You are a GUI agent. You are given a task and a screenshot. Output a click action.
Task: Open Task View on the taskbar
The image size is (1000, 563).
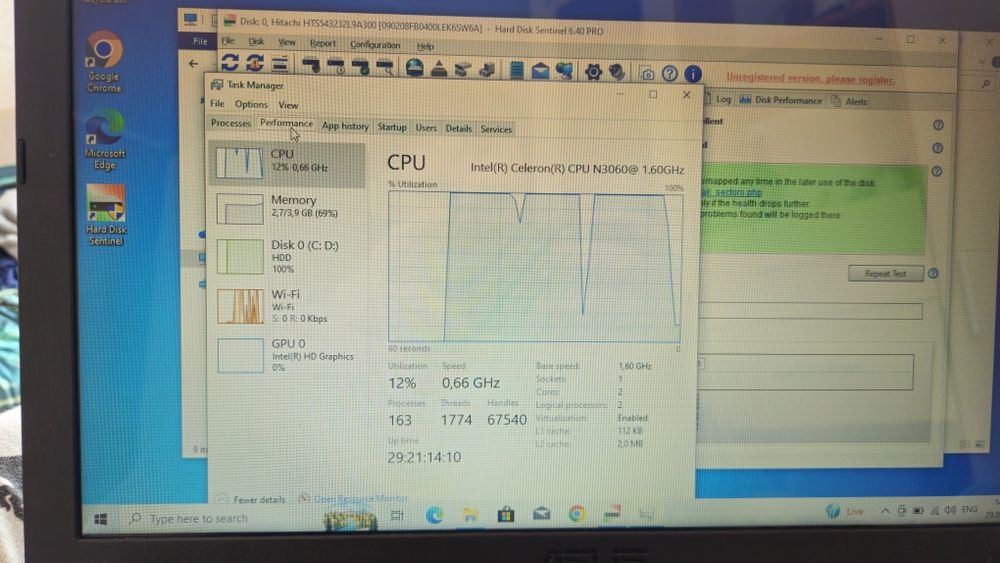[x=397, y=515]
